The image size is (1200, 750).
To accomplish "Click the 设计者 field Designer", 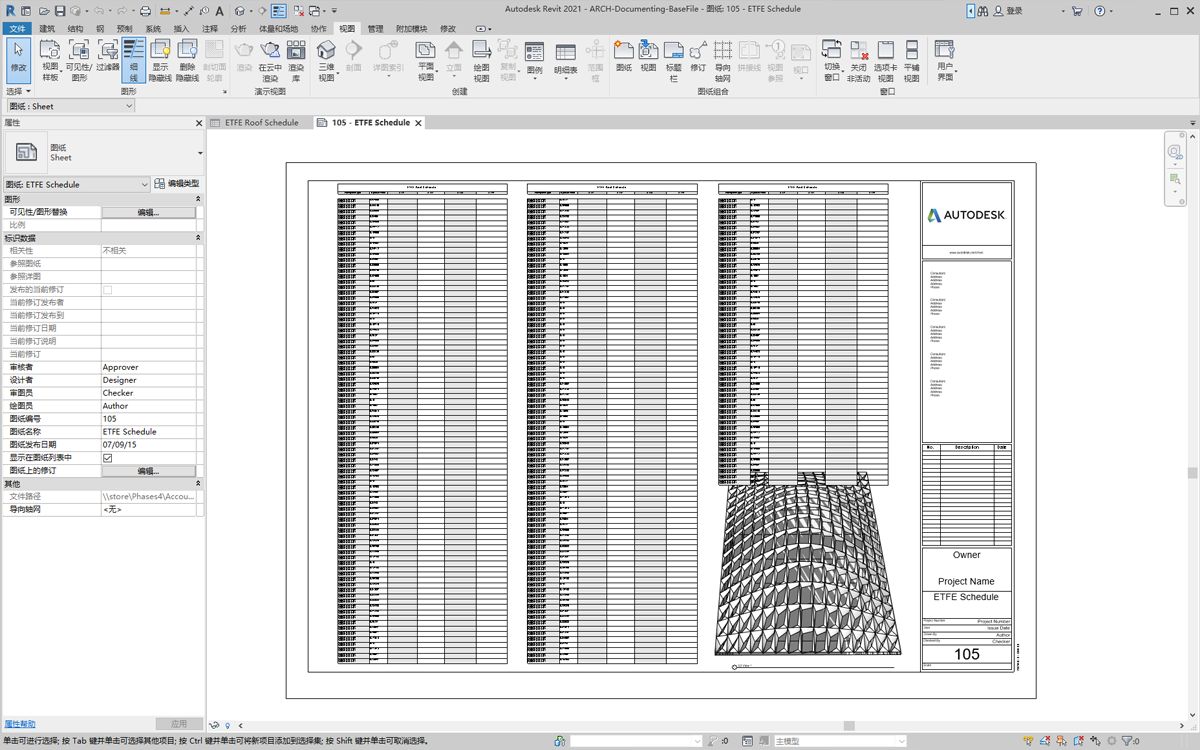I will click(150, 380).
